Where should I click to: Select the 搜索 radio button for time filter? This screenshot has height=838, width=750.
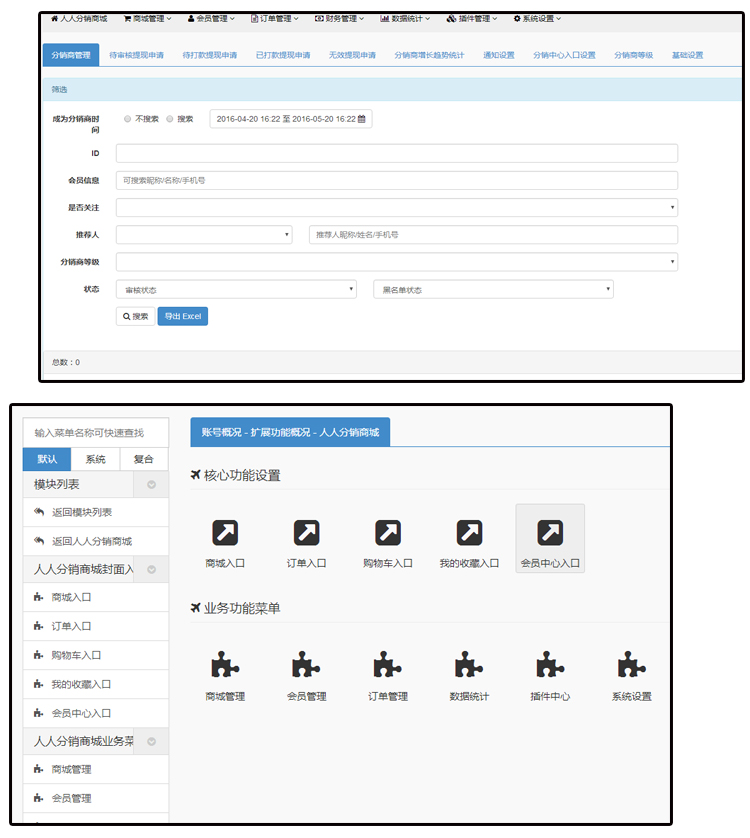coord(169,119)
